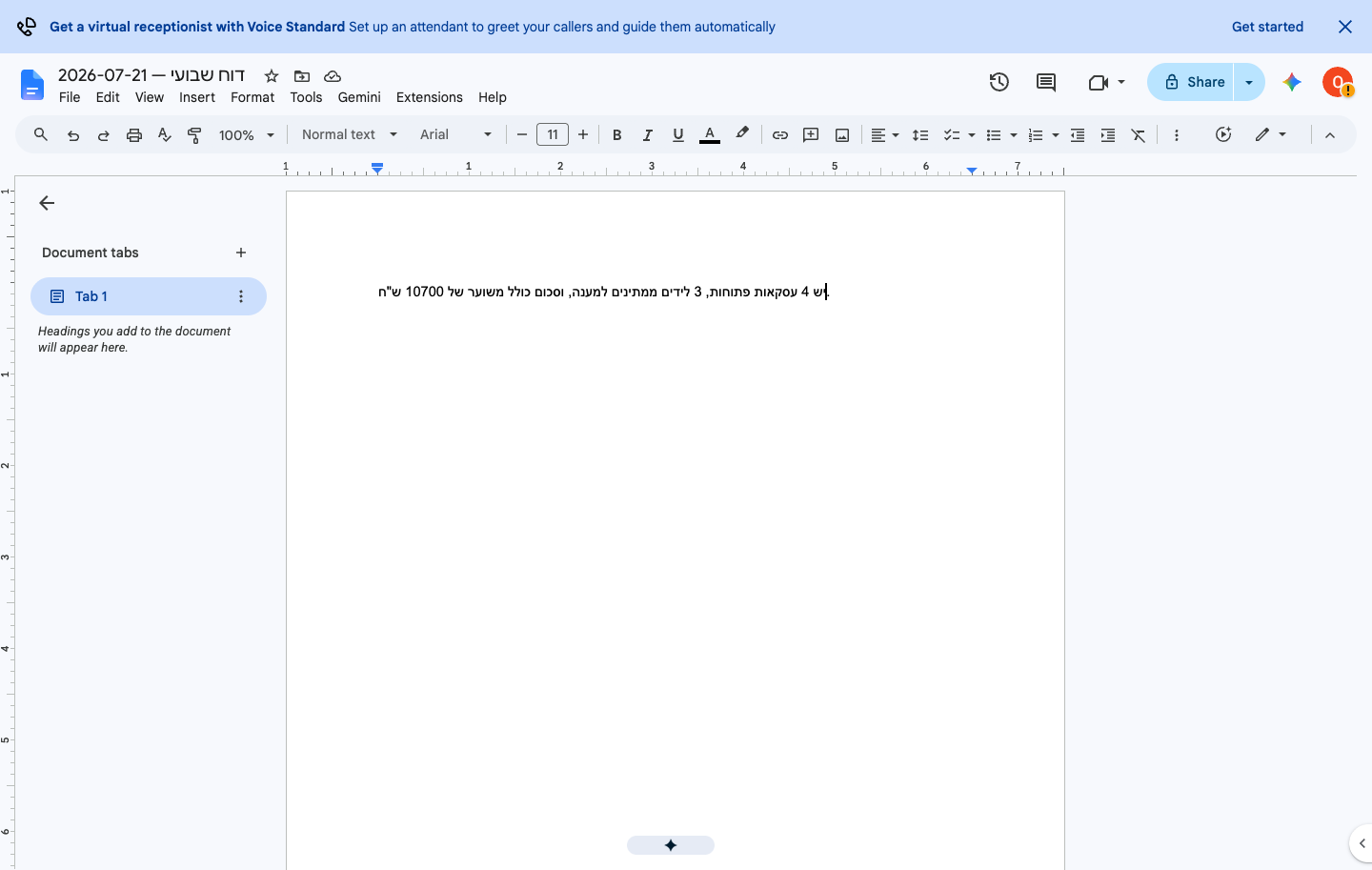Open the Format menu
The height and width of the screenshot is (870, 1372).
coord(252,97)
